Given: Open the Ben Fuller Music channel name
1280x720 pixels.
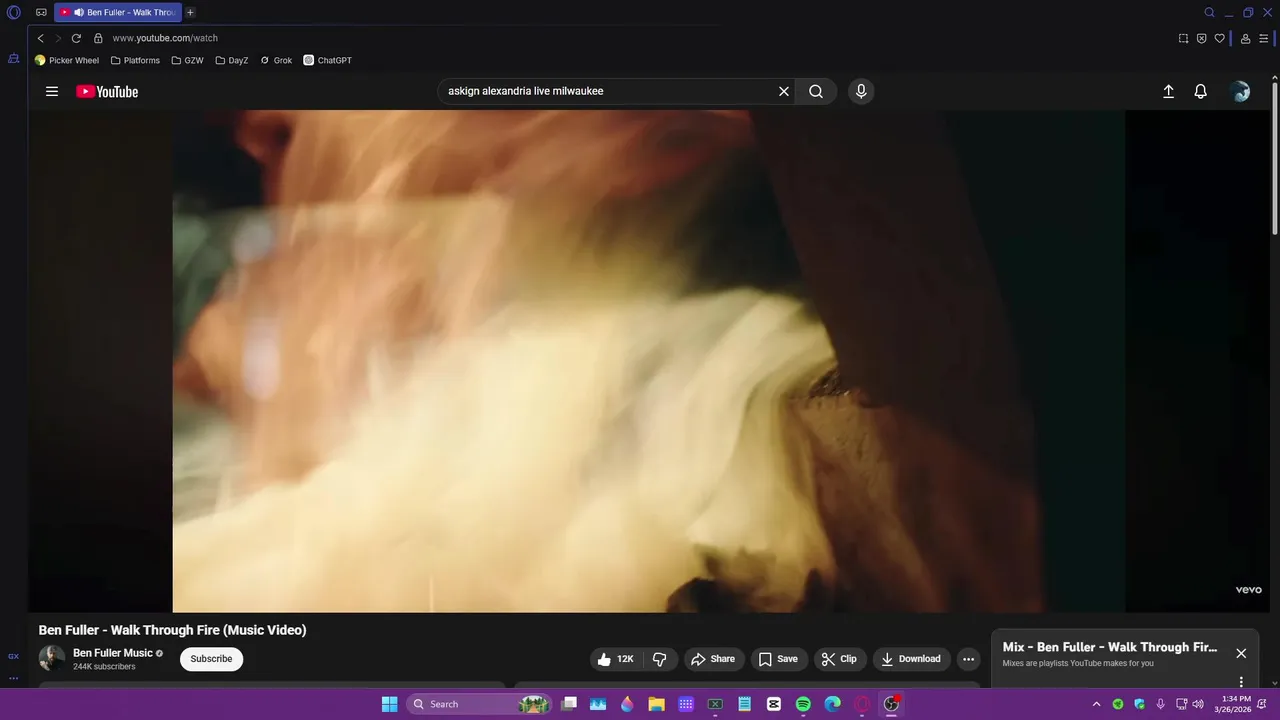Looking at the screenshot, I should pyautogui.click(x=113, y=653).
